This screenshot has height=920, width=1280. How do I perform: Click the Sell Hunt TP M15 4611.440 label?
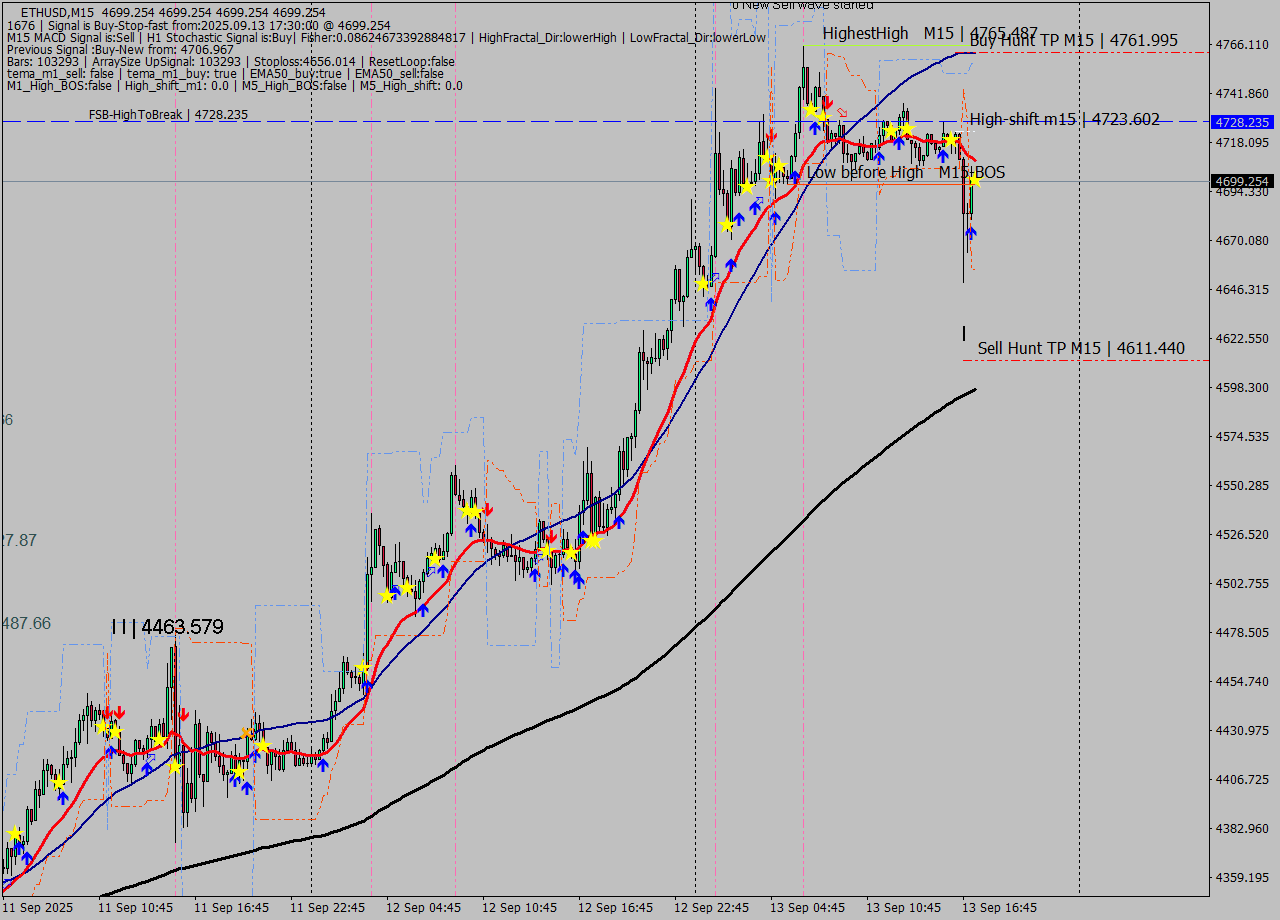click(x=1080, y=348)
